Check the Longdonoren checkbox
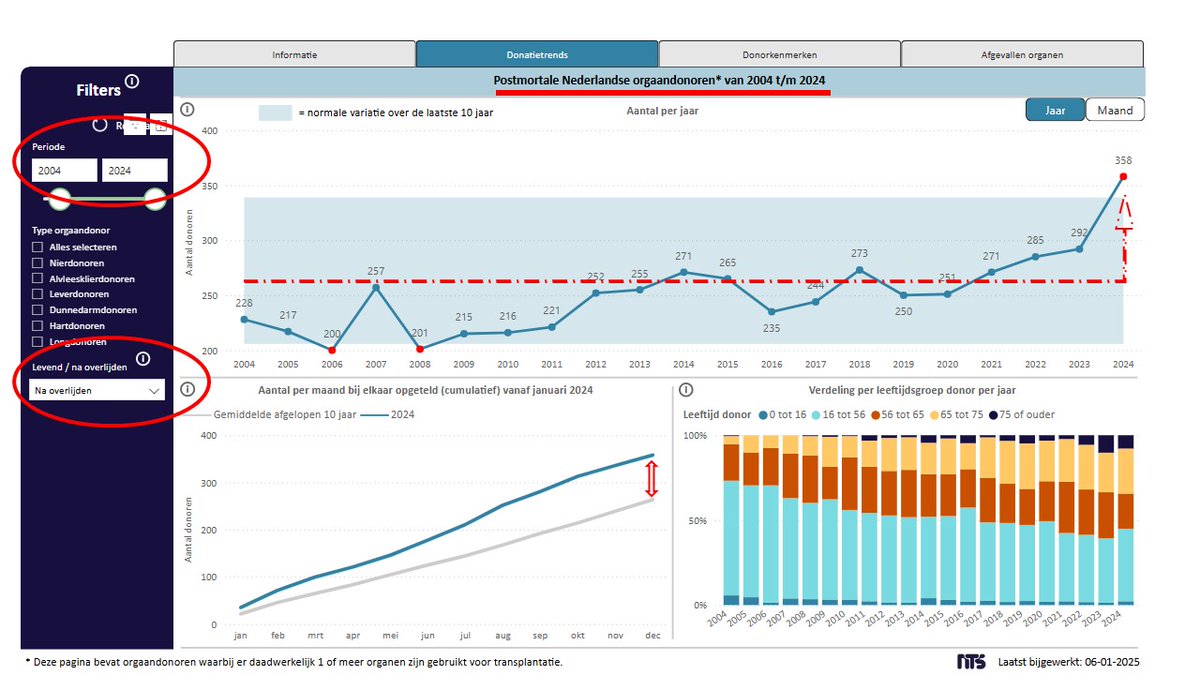Viewport: 1200px width, 675px height. pyautogui.click(x=37, y=342)
